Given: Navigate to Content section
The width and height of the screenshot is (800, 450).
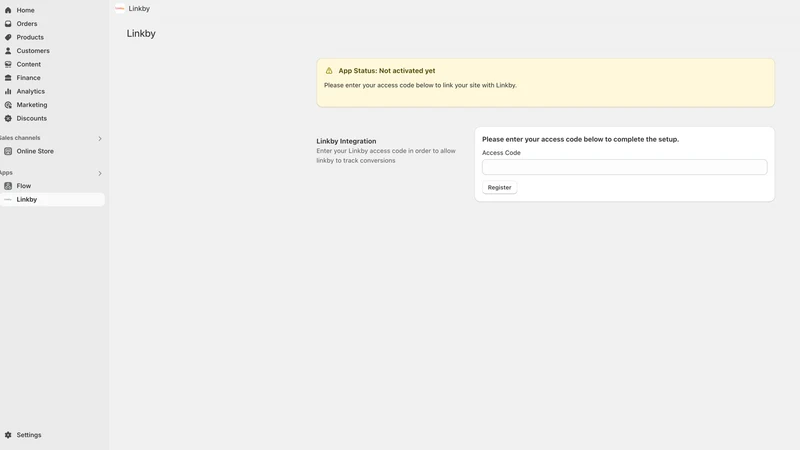Looking at the screenshot, I should tap(29, 64).
